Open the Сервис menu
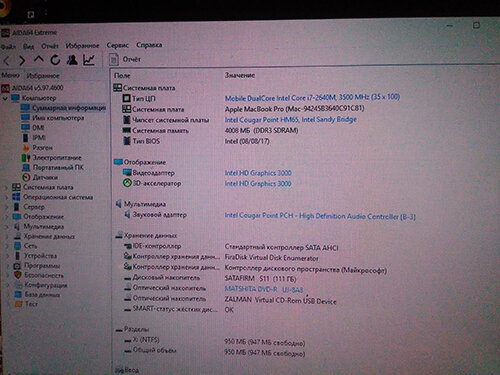500x375 pixels. click(117, 45)
